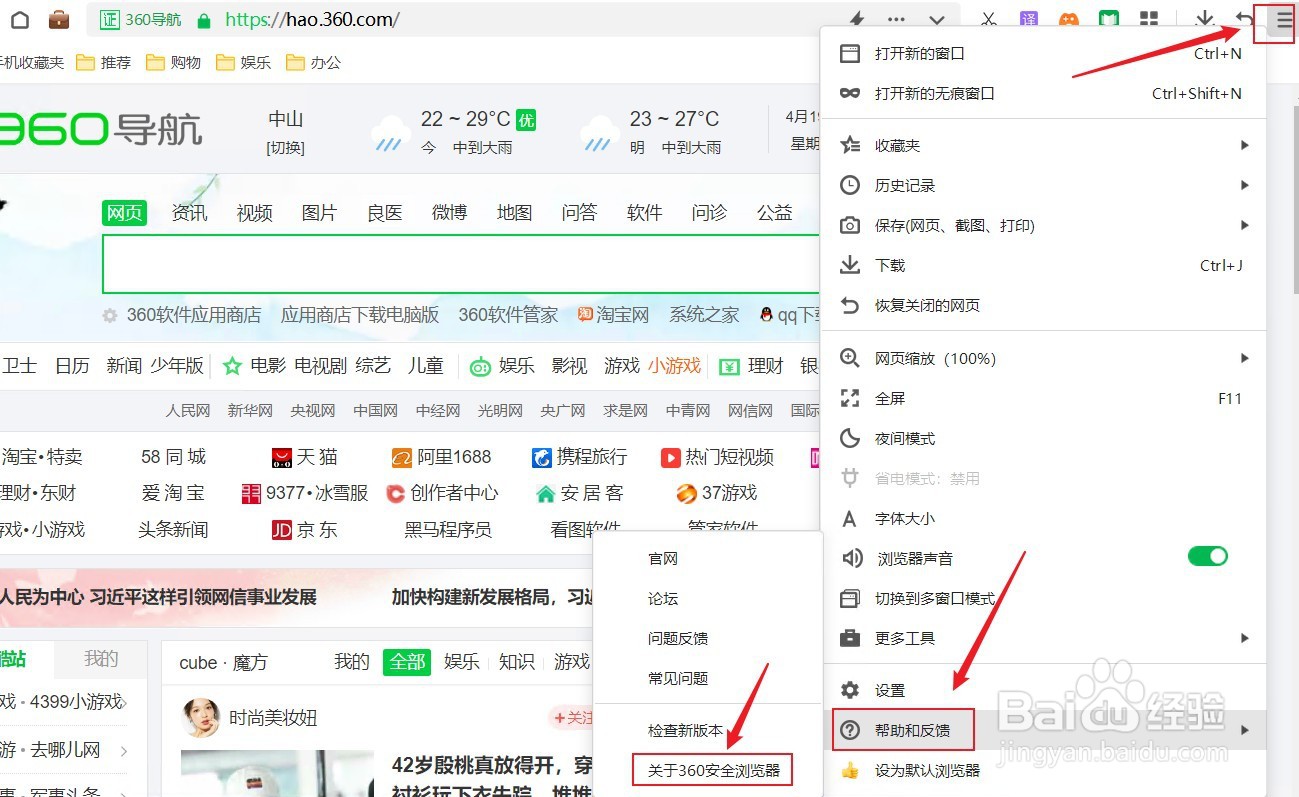Image resolution: width=1299 pixels, height=797 pixels.
Task: Expand 保存(网页、截图、打印) submenu
Action: tap(1043, 225)
